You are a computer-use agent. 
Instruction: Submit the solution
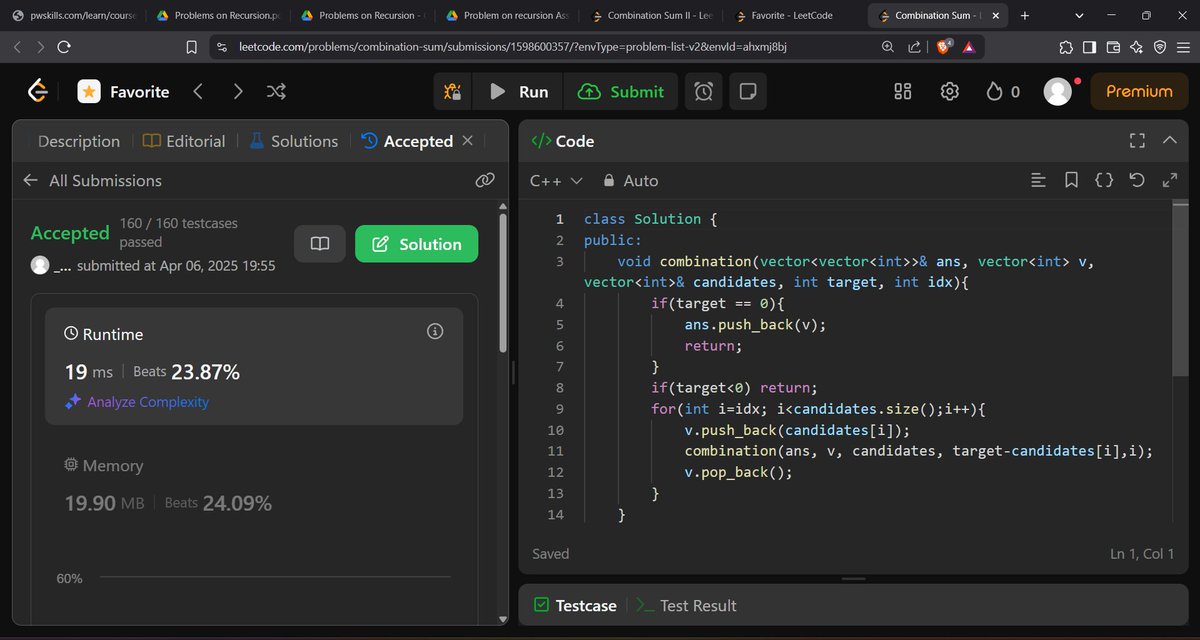tap(621, 92)
